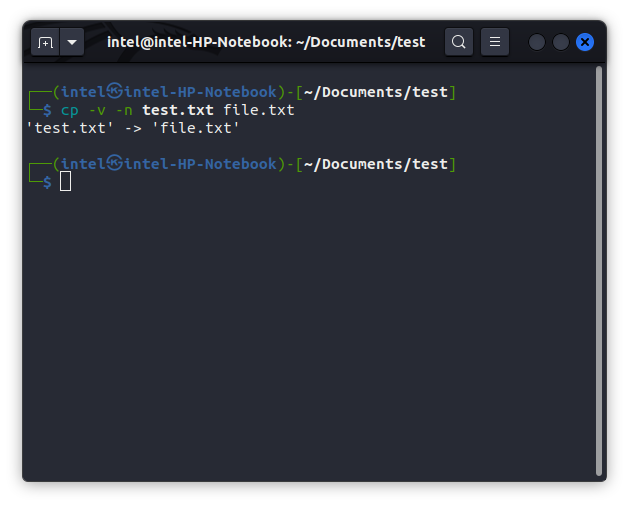Click bold test.txt argument in command
629x506 pixels.
(x=177, y=110)
